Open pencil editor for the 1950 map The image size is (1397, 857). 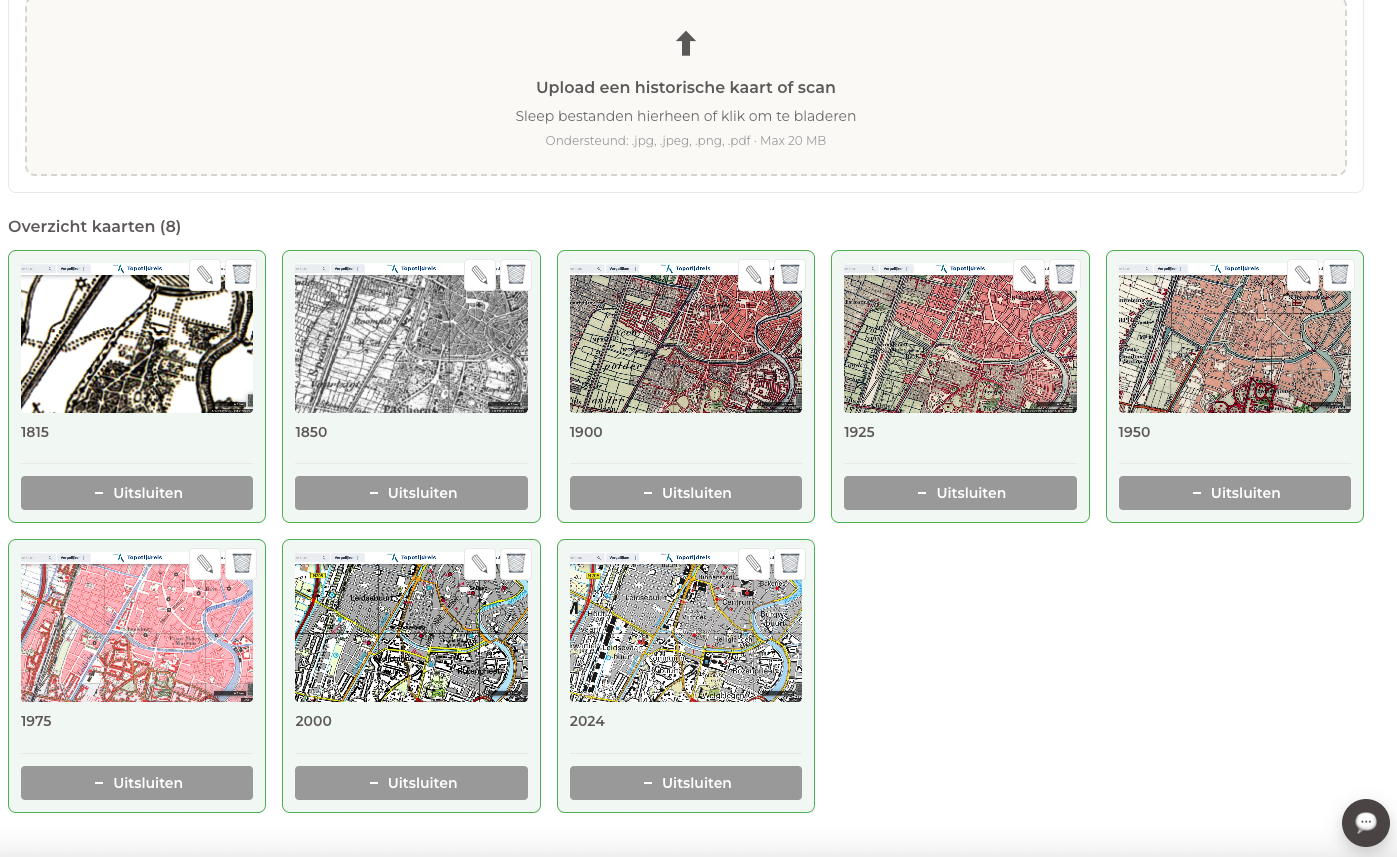[1303, 275]
